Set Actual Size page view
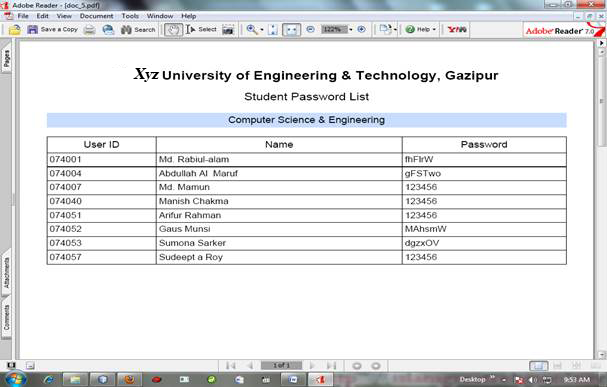The width and height of the screenshot is (607, 387). point(273,30)
